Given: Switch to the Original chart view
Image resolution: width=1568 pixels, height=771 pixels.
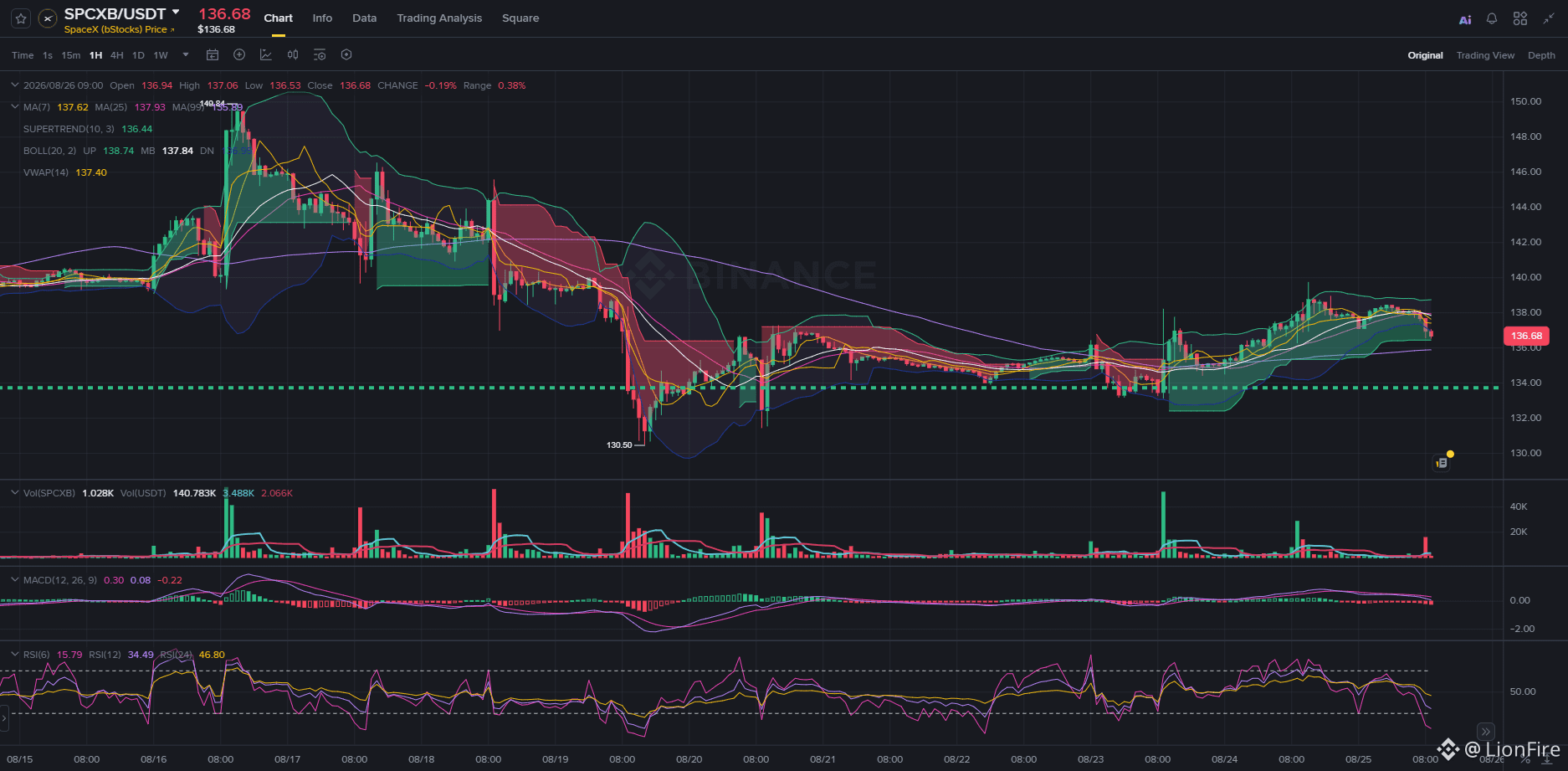Looking at the screenshot, I should [1425, 55].
